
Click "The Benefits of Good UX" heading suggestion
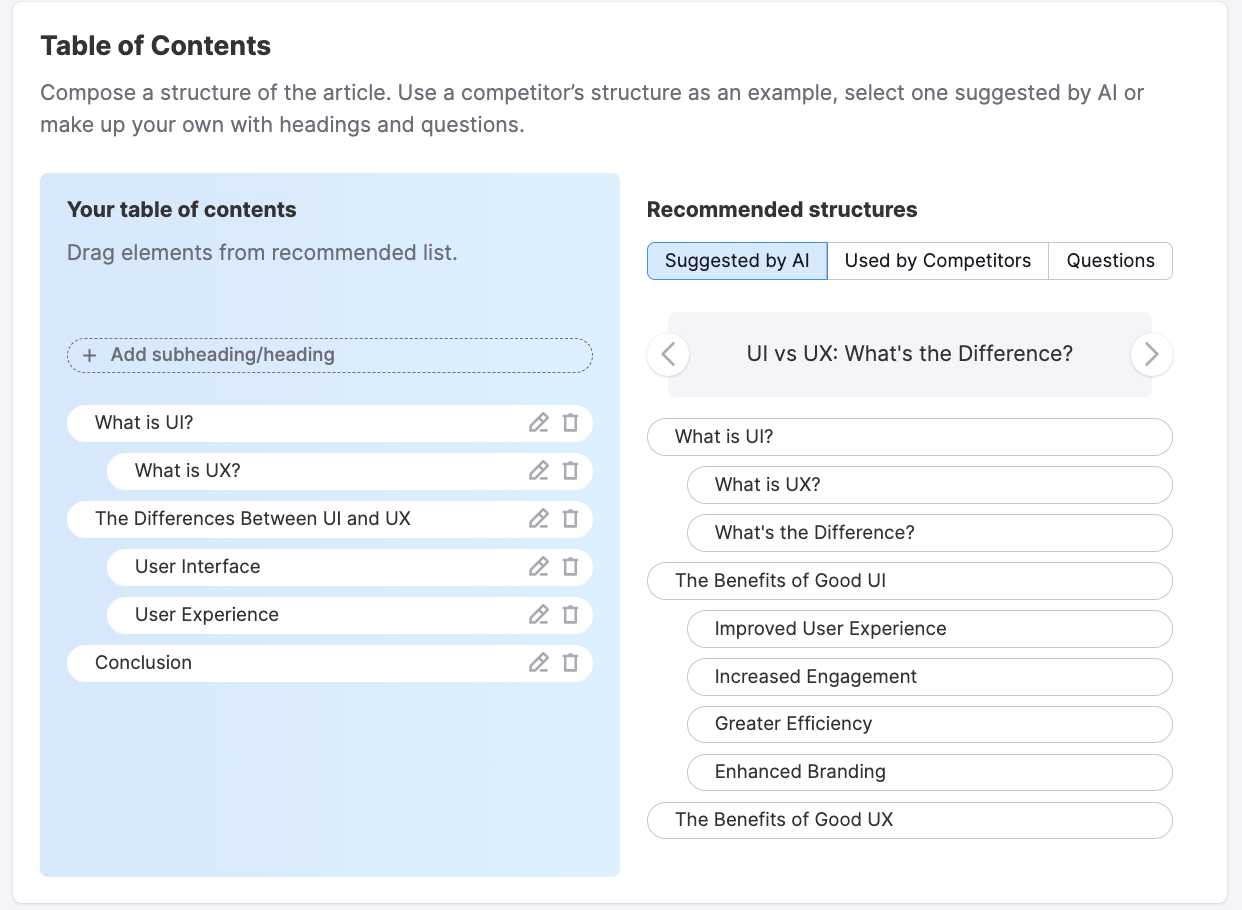pyautogui.click(x=909, y=820)
